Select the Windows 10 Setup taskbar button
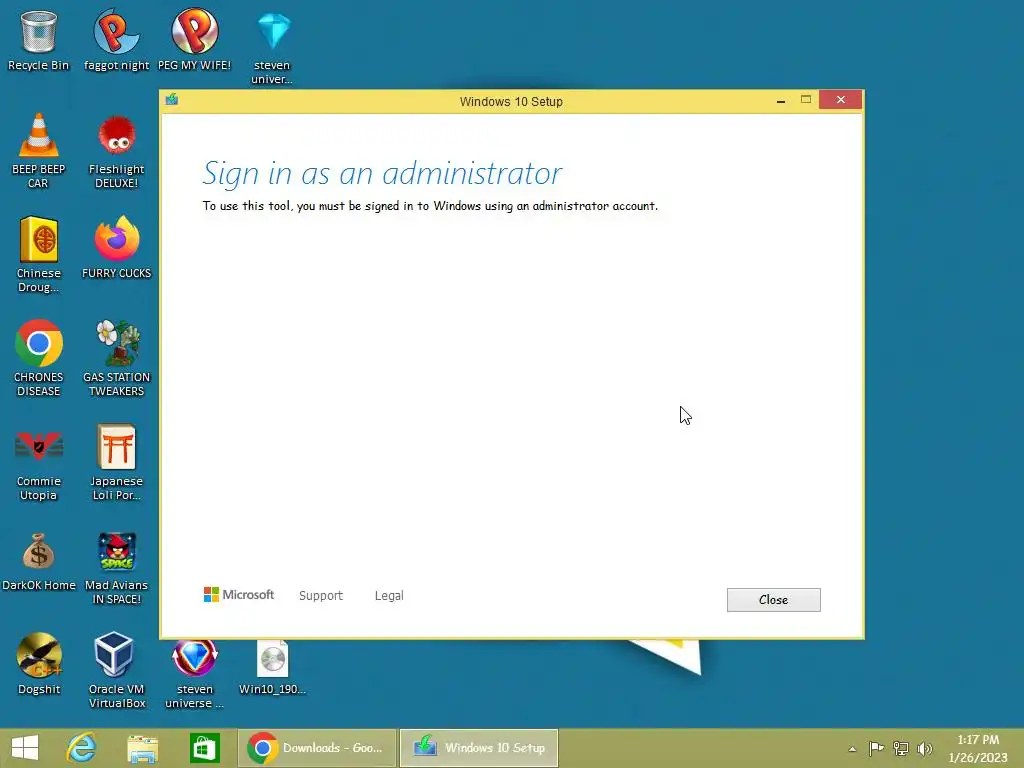The image size is (1024, 768). pyautogui.click(x=479, y=748)
